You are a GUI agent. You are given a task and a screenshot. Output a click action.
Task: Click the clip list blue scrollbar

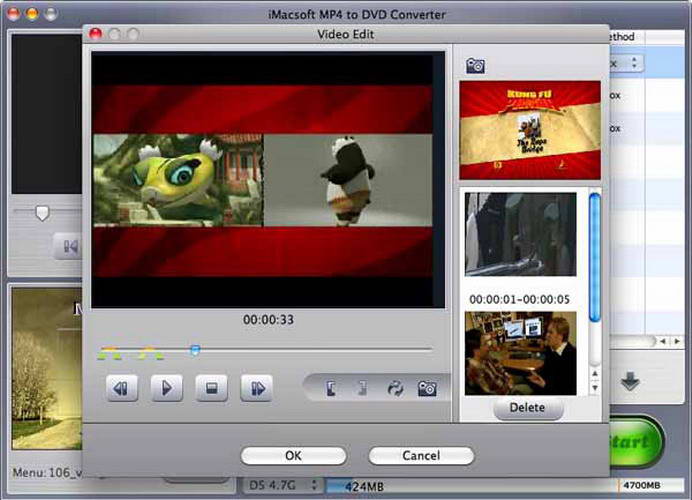pos(594,257)
